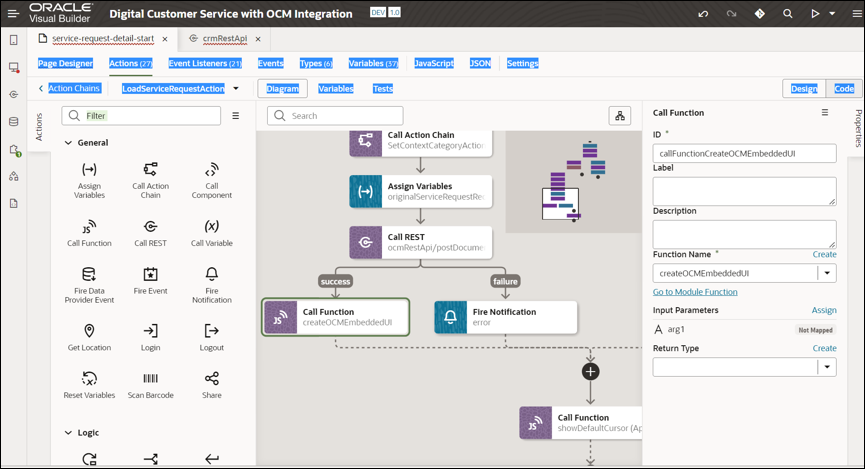Open the Source View document icon in navigator

(x=14, y=204)
